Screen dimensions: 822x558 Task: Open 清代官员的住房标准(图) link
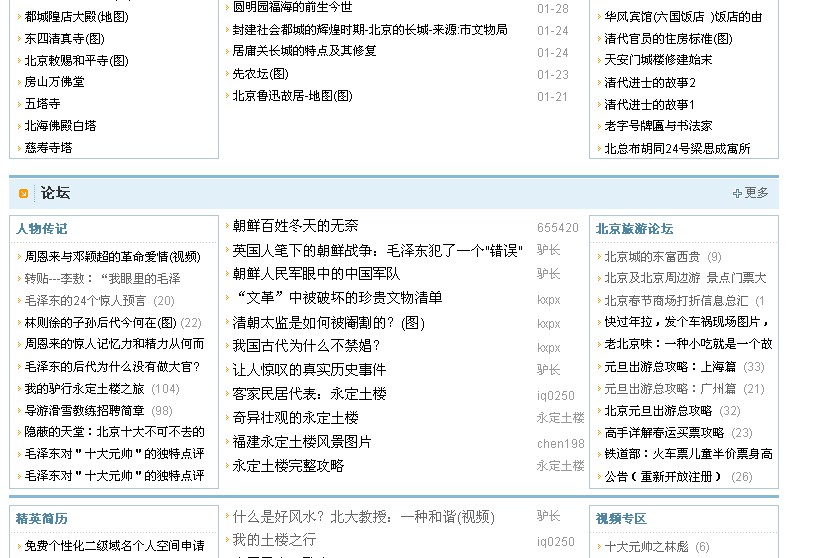click(668, 39)
